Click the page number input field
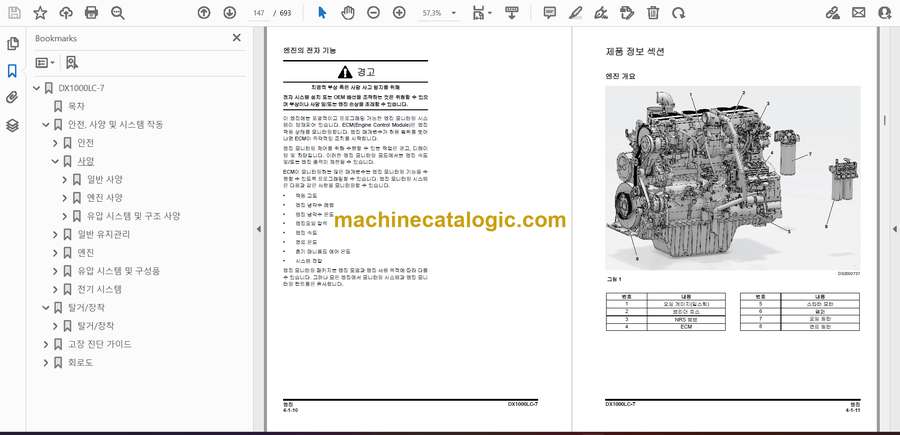The width and height of the screenshot is (900, 435). click(259, 13)
